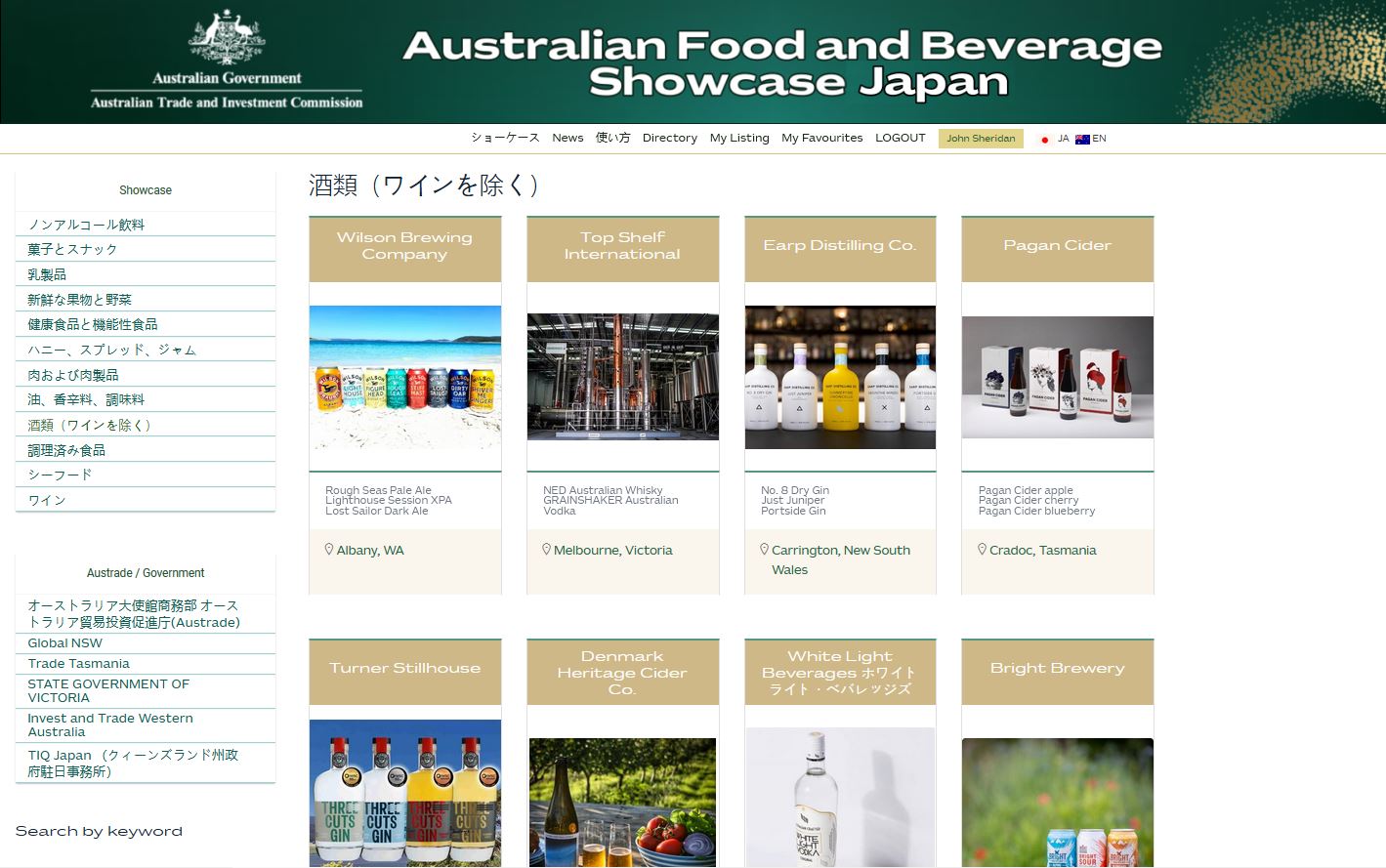Open the News page from the navigation
Screen dimensions: 1386x868
tap(567, 138)
